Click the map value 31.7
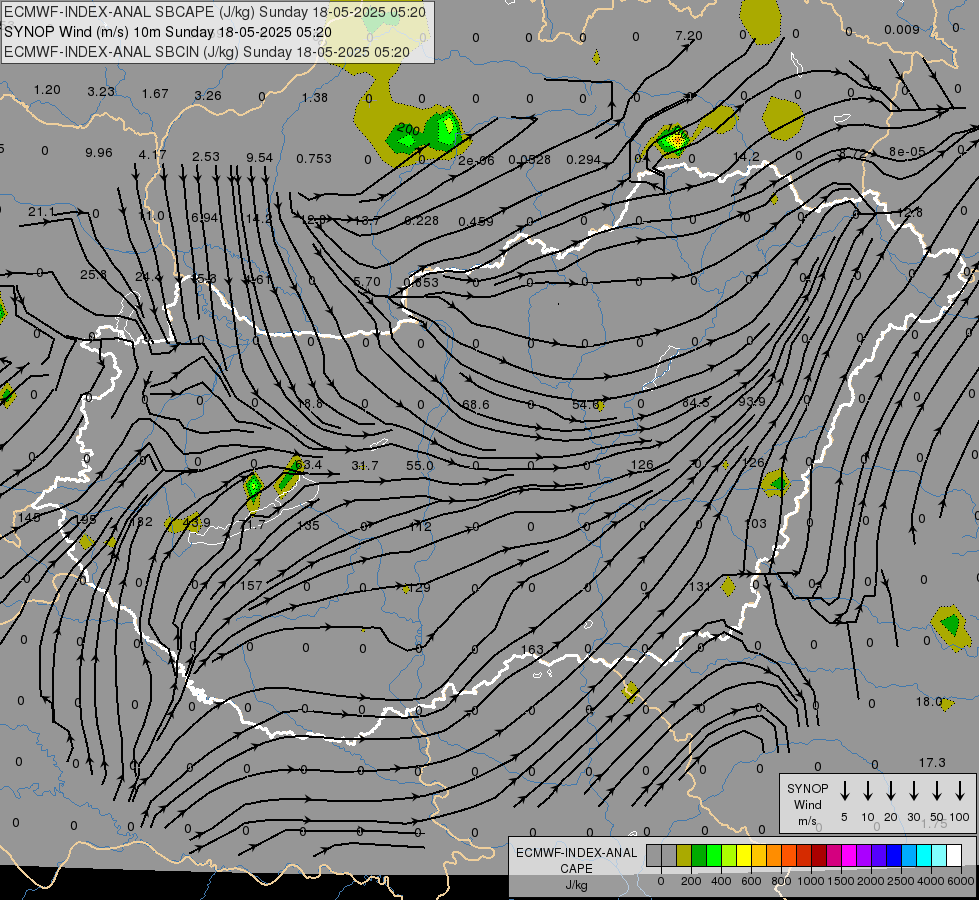Viewport: 979px width, 900px height. tap(365, 465)
